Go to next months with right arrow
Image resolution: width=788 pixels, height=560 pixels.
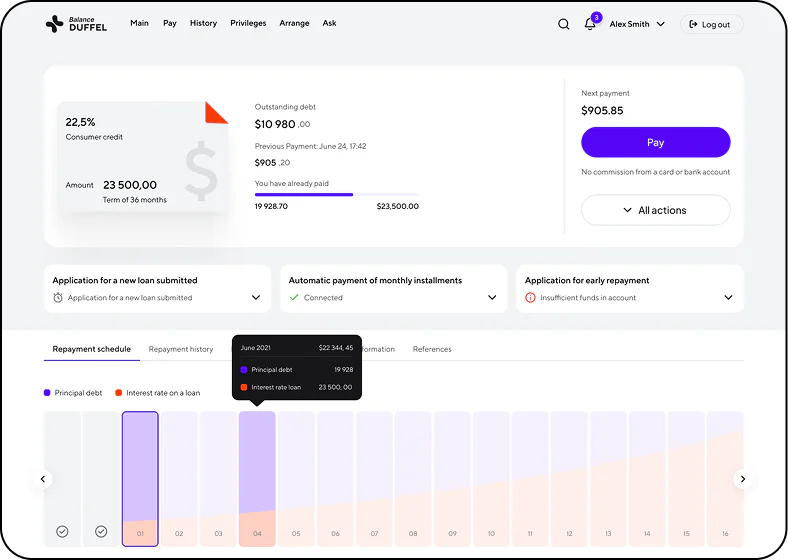[x=743, y=479]
